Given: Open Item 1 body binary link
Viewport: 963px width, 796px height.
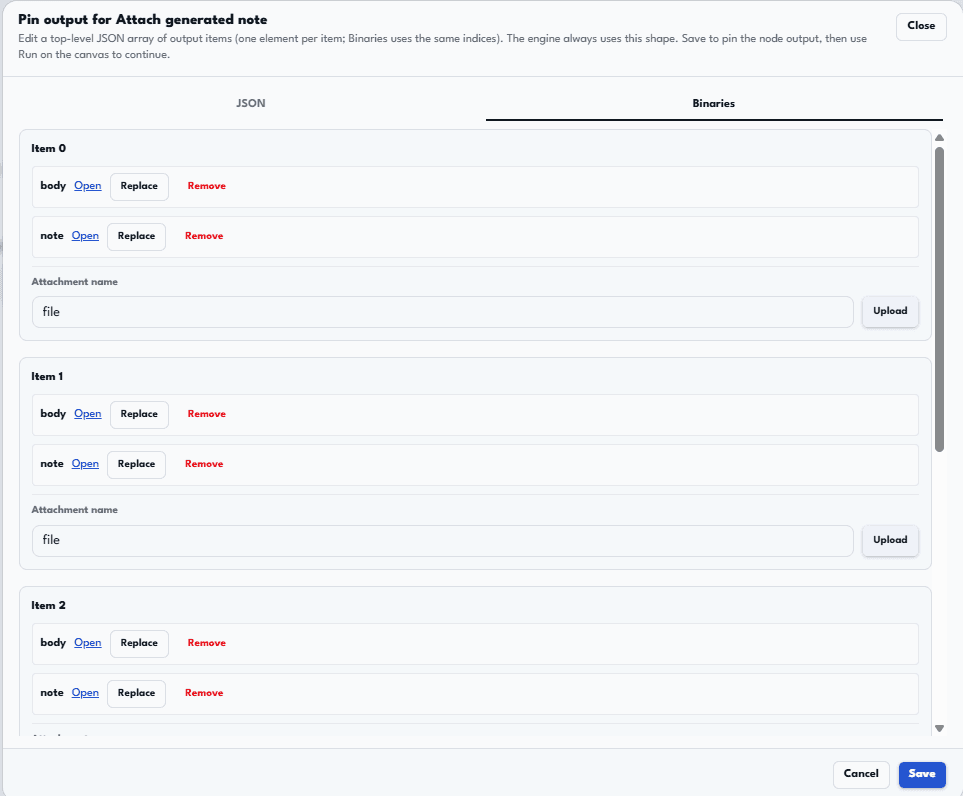Looking at the screenshot, I should (x=88, y=414).
